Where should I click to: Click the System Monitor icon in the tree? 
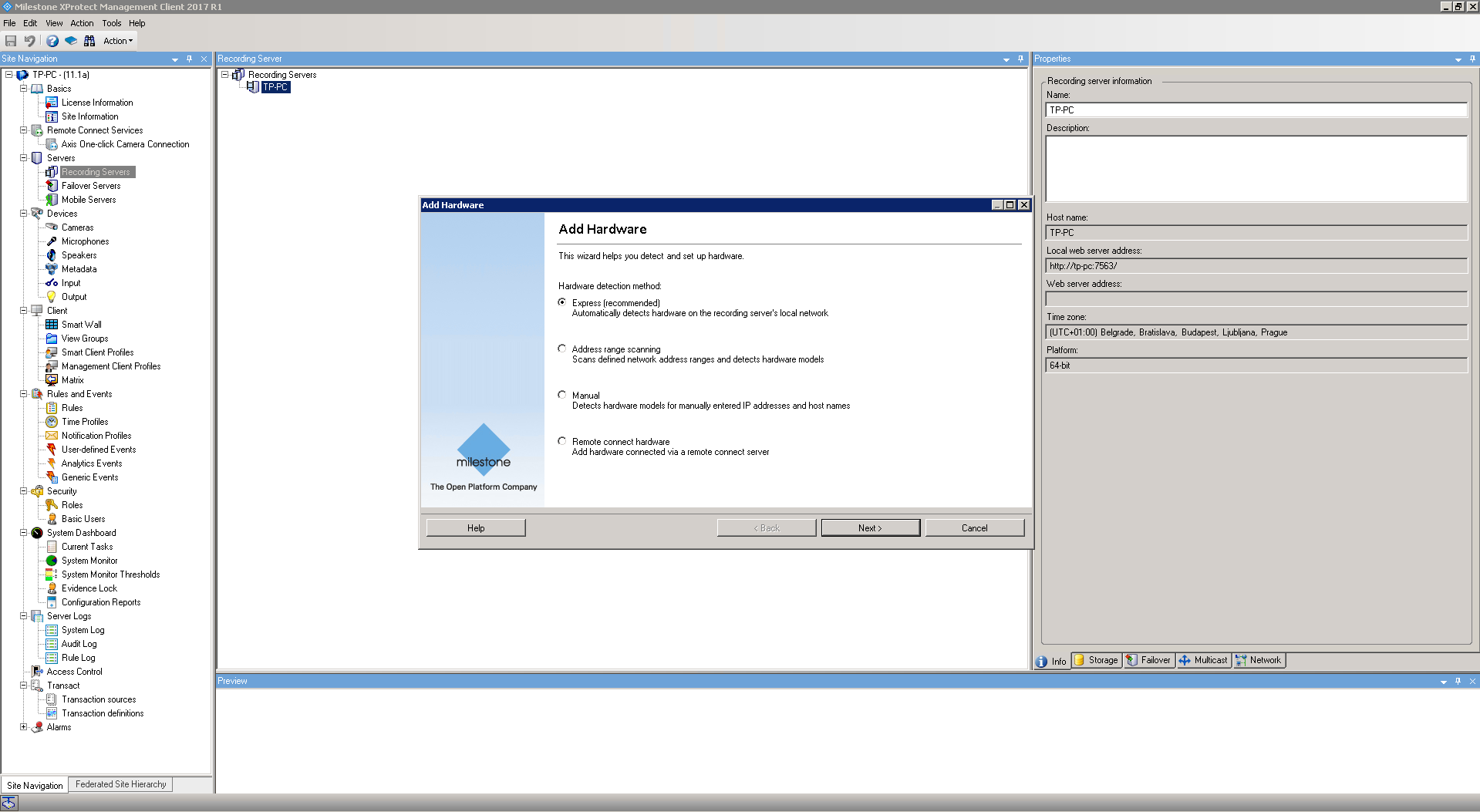coord(52,561)
